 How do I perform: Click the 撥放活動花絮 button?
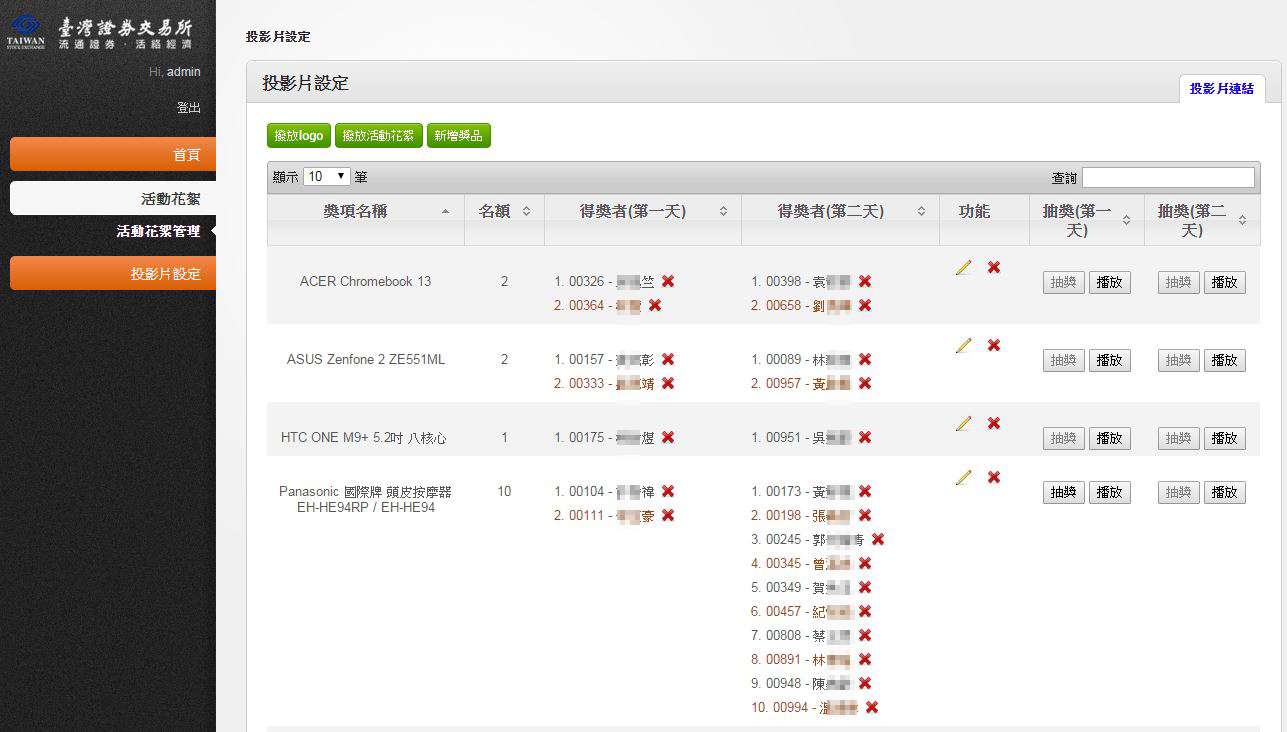(x=379, y=136)
